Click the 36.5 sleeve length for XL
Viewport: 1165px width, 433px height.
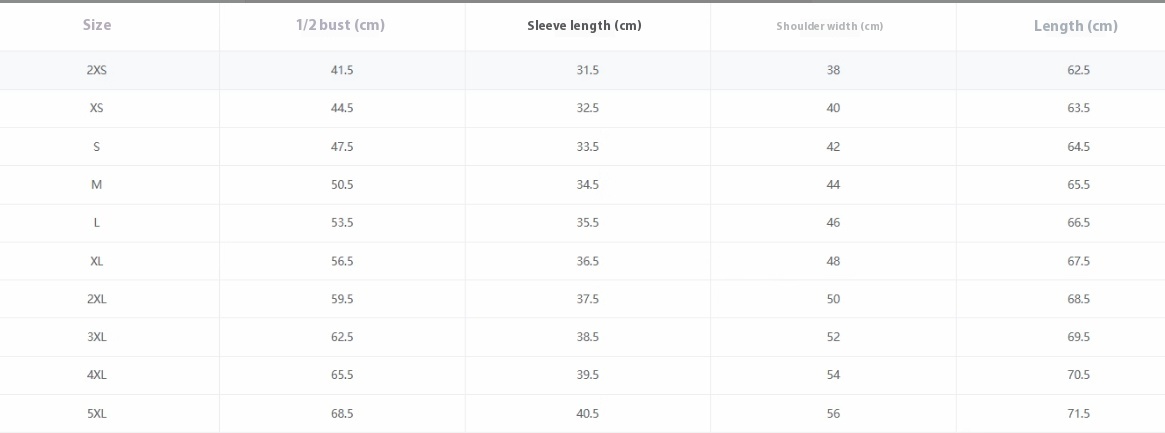pos(587,261)
